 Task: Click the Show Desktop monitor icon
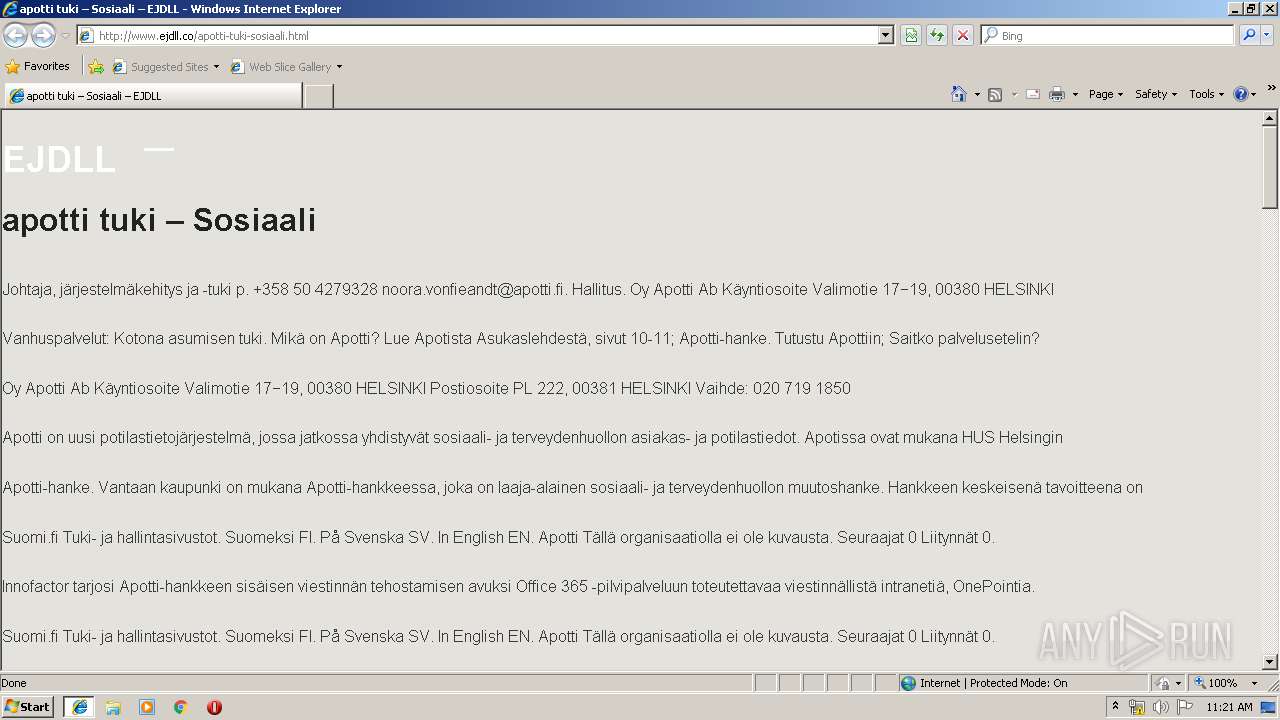click(x=1269, y=707)
